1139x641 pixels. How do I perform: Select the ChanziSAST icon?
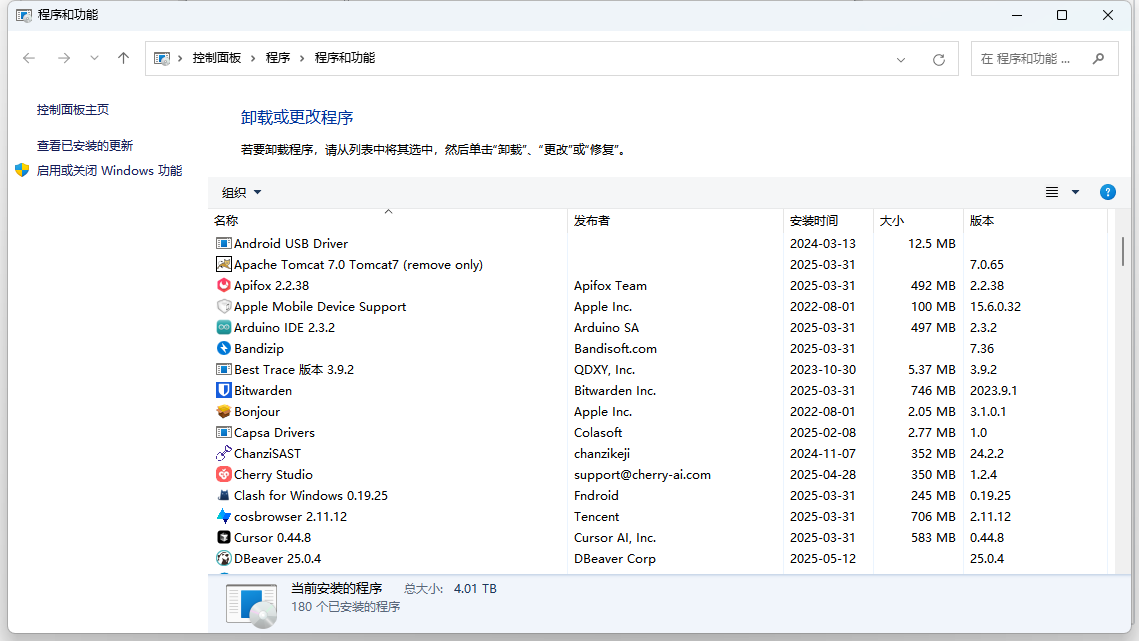click(224, 453)
